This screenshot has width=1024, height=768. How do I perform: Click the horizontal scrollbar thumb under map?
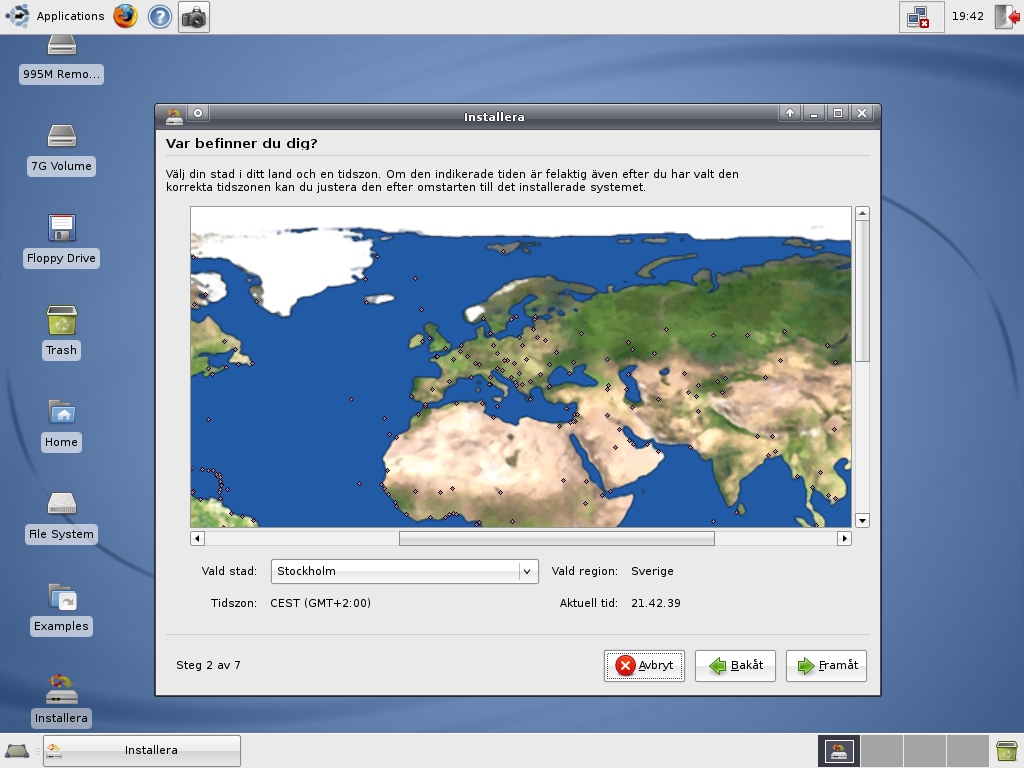click(x=557, y=539)
